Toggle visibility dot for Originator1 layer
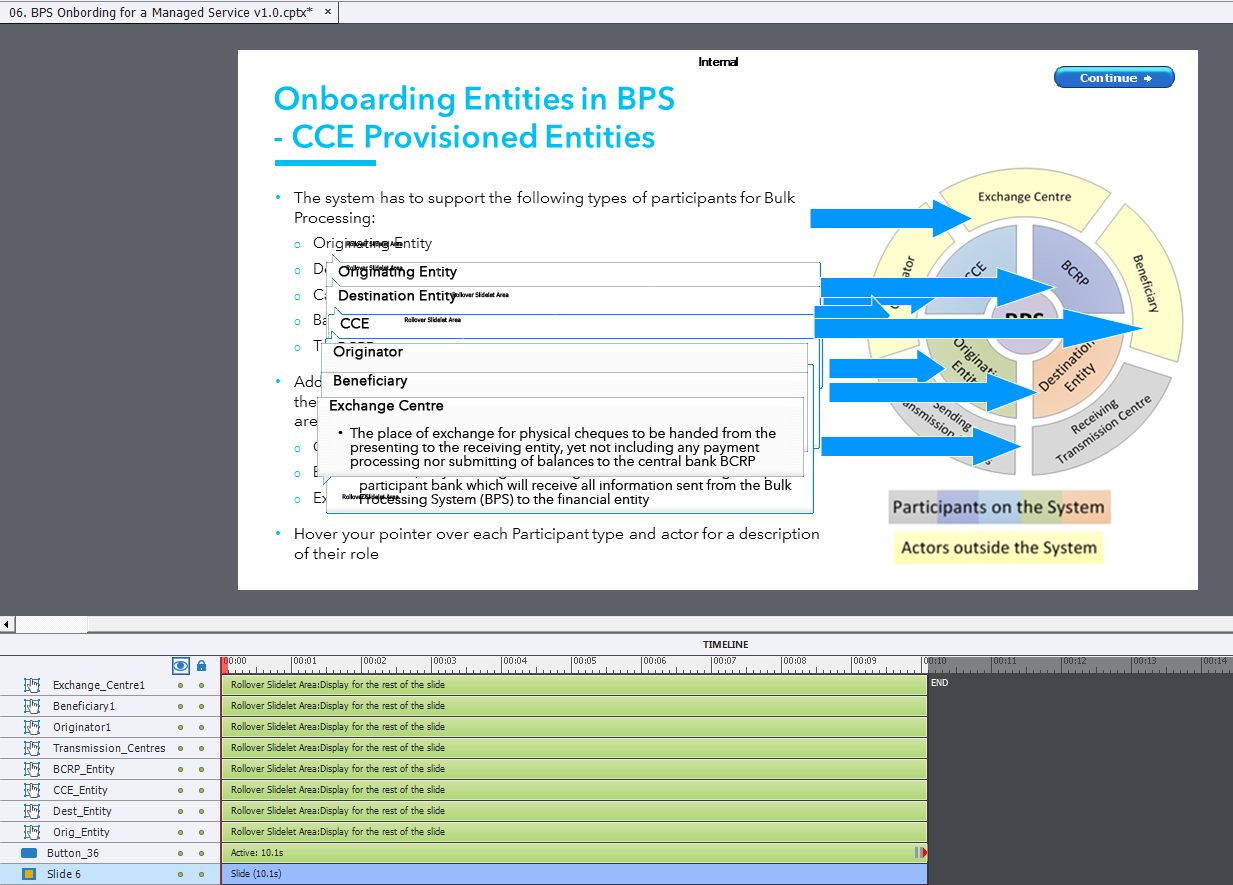The height and width of the screenshot is (885, 1233). click(180, 727)
